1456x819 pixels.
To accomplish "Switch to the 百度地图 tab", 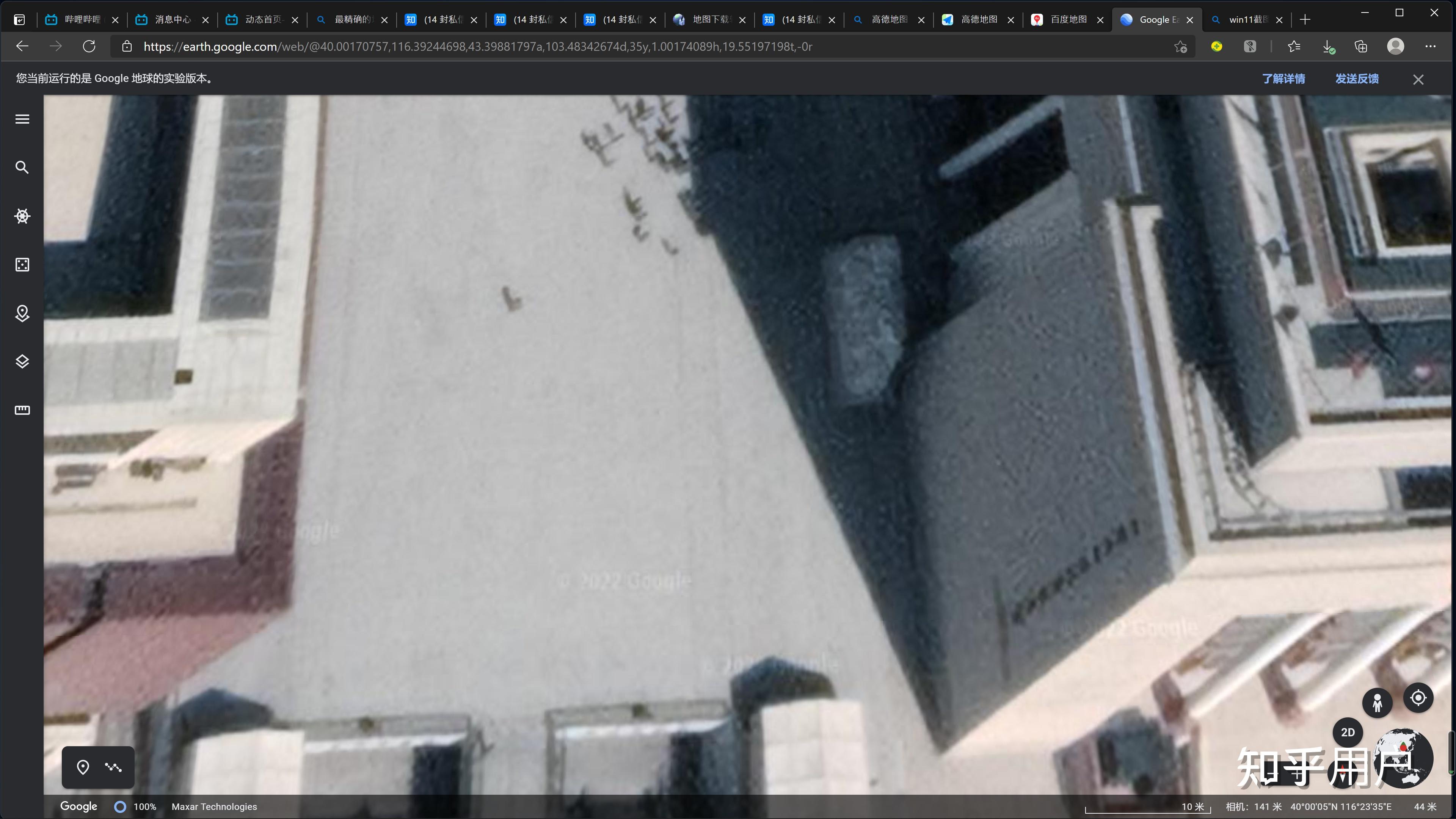I will (1068, 20).
